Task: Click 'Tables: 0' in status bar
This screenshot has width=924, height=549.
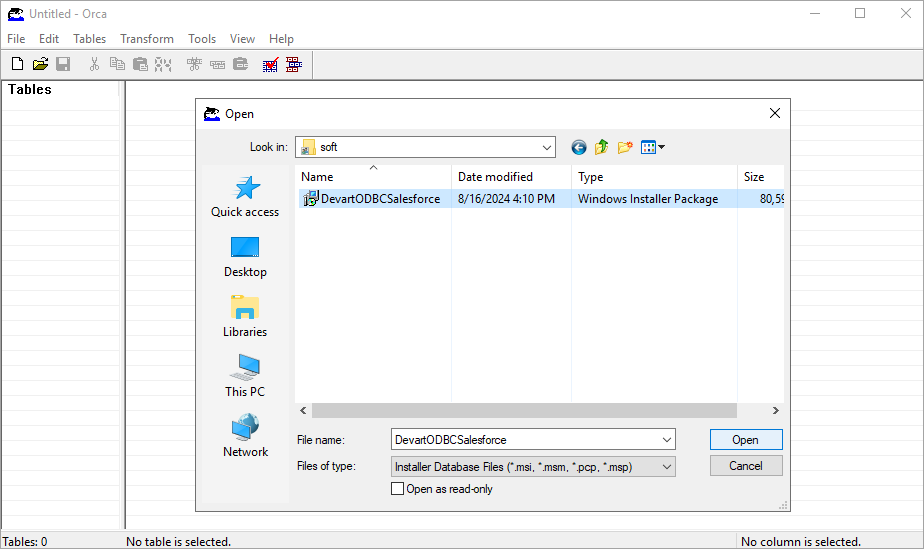Action: [25, 541]
